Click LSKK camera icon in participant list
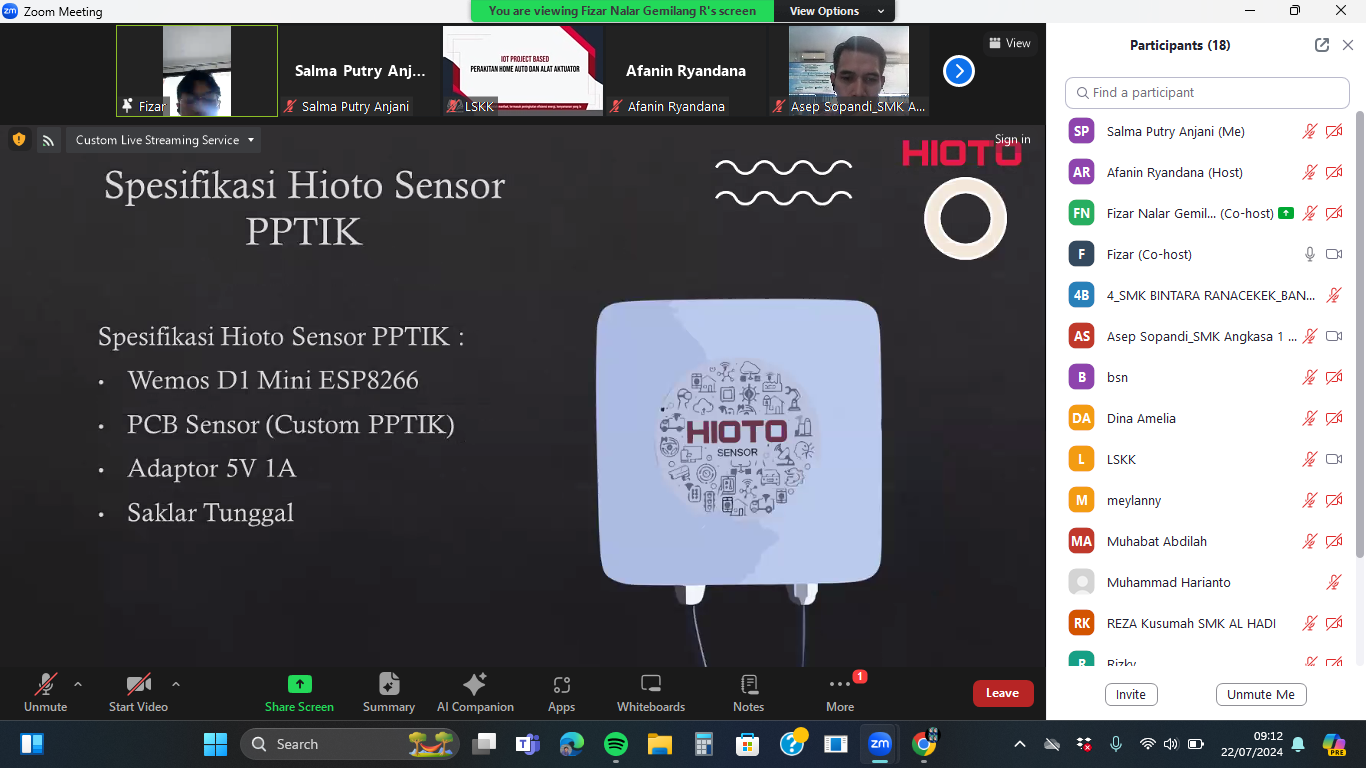This screenshot has width=1366, height=768. pos(1334,459)
